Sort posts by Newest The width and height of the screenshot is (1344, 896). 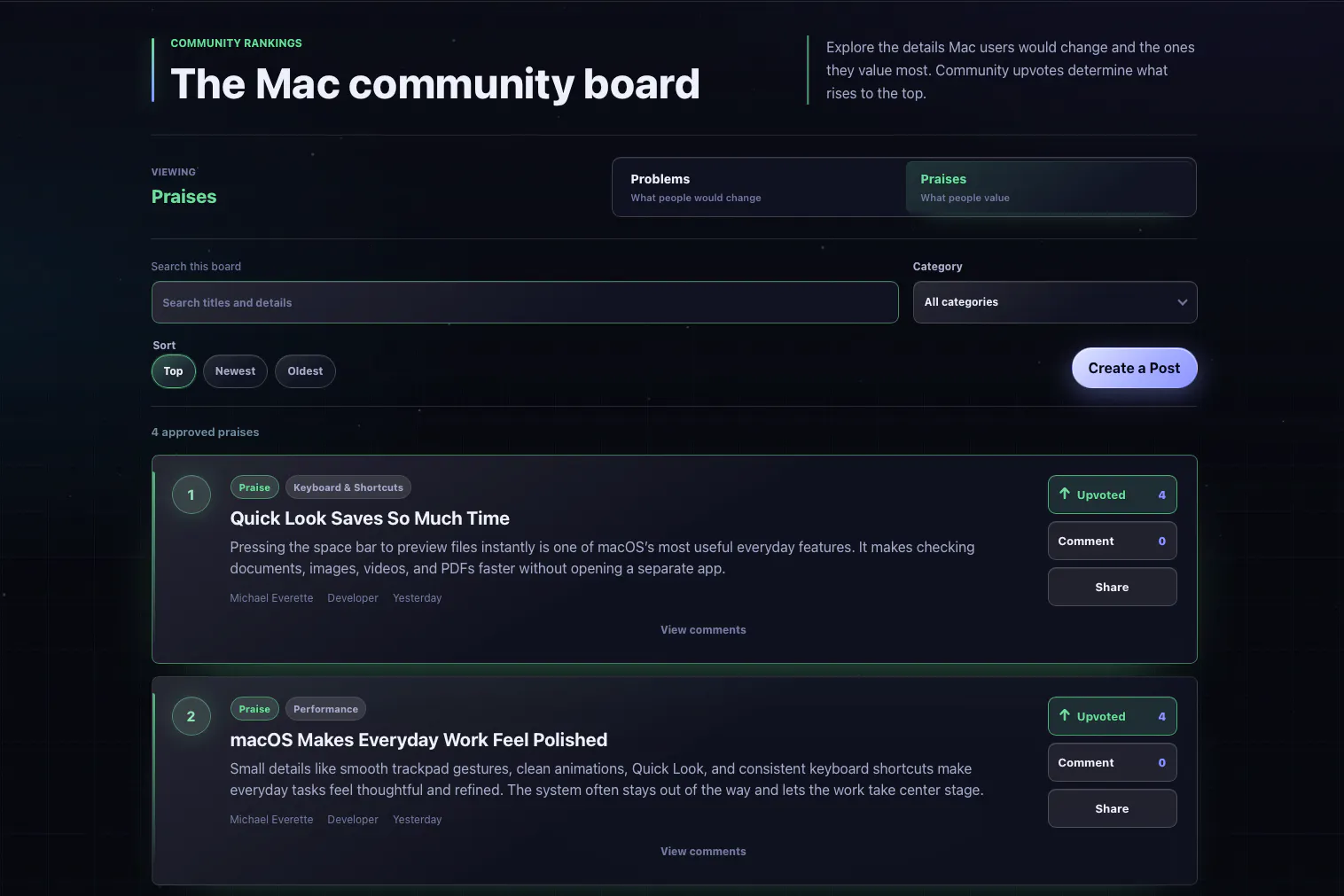235,371
